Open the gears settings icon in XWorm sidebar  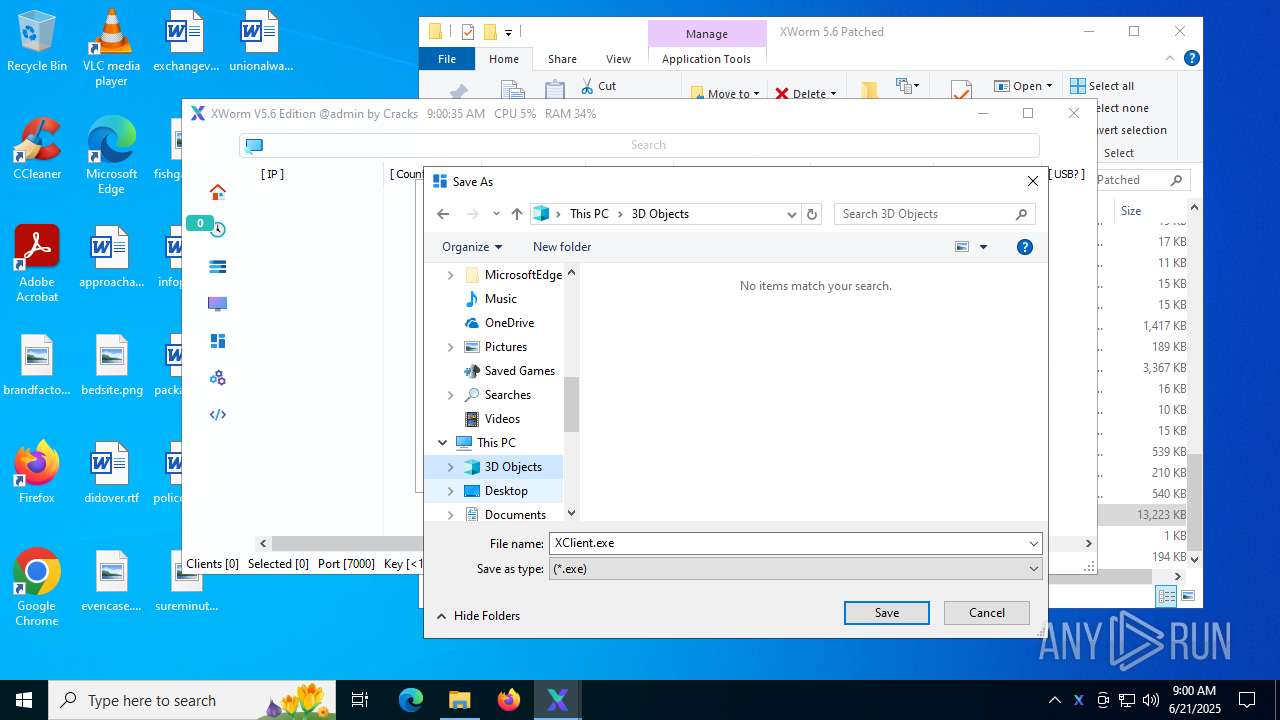217,378
